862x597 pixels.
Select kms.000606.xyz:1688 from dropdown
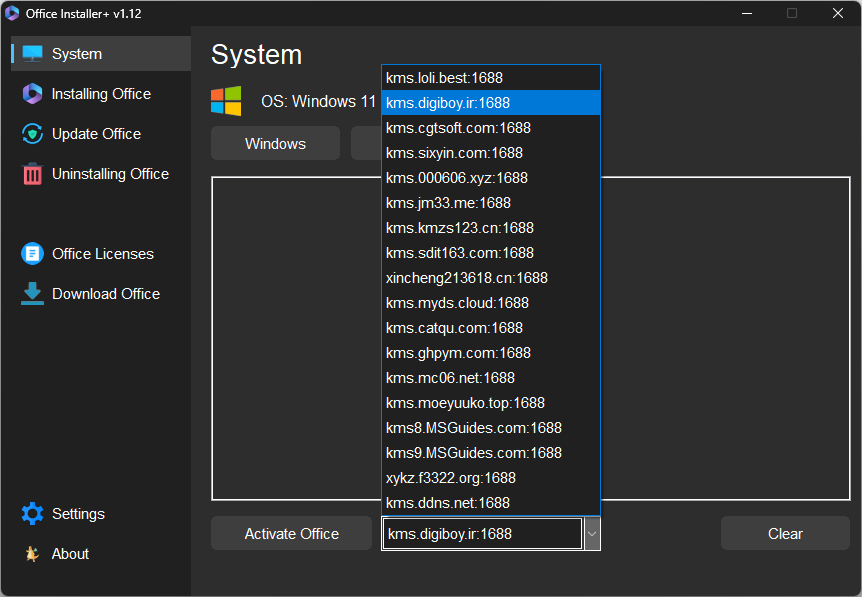point(491,178)
